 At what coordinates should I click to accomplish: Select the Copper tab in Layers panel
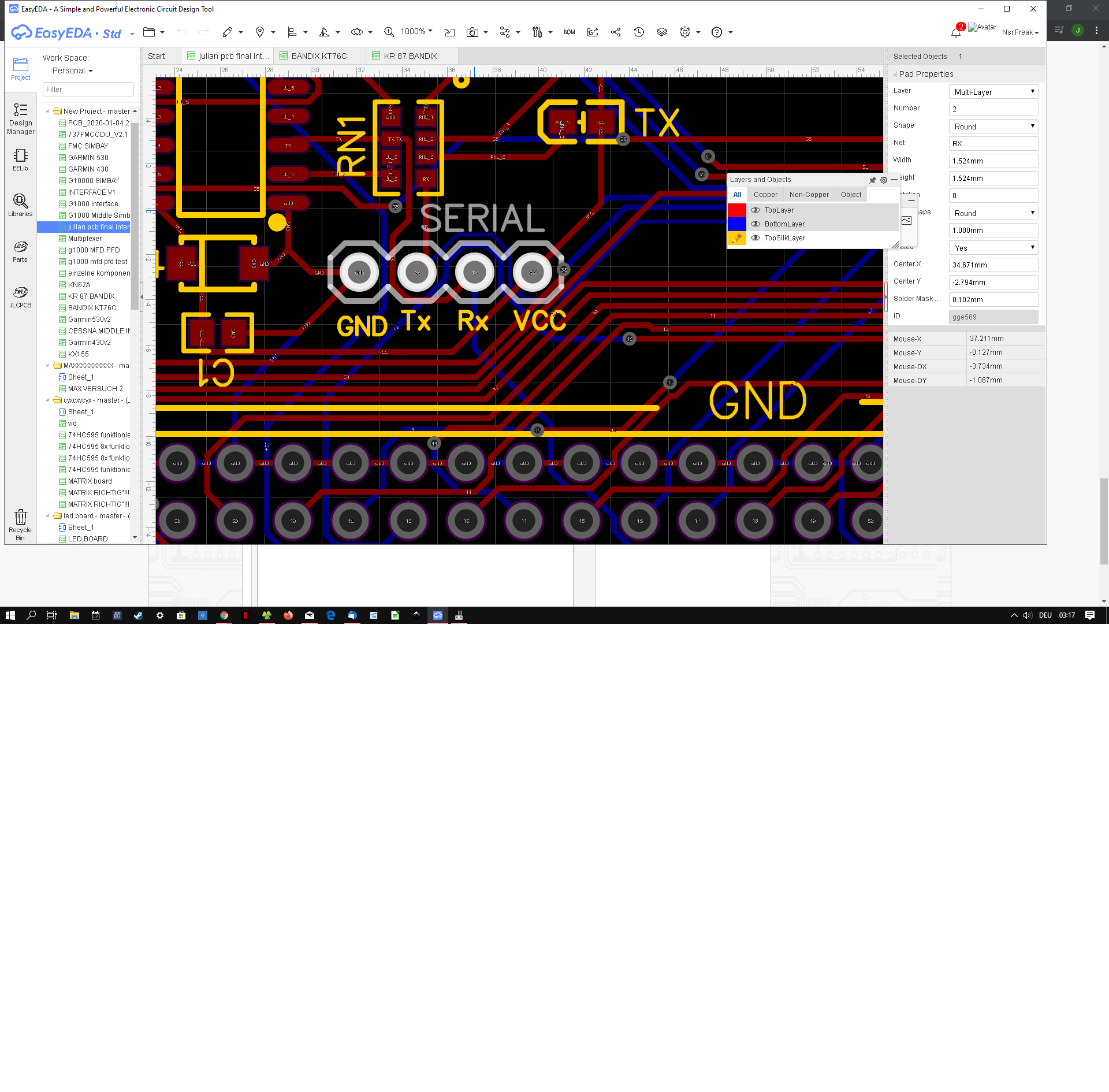tap(765, 195)
